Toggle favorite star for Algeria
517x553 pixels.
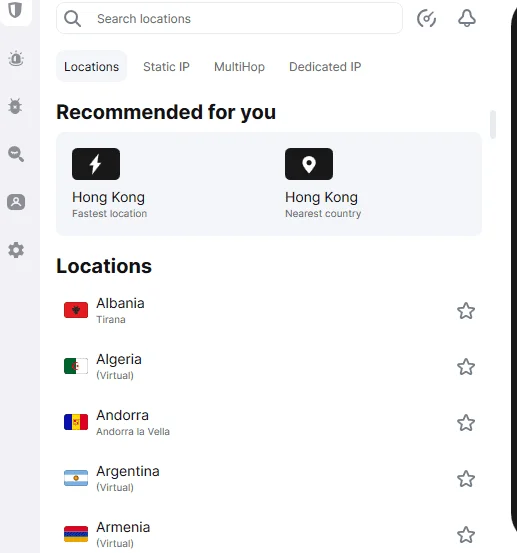(x=466, y=367)
